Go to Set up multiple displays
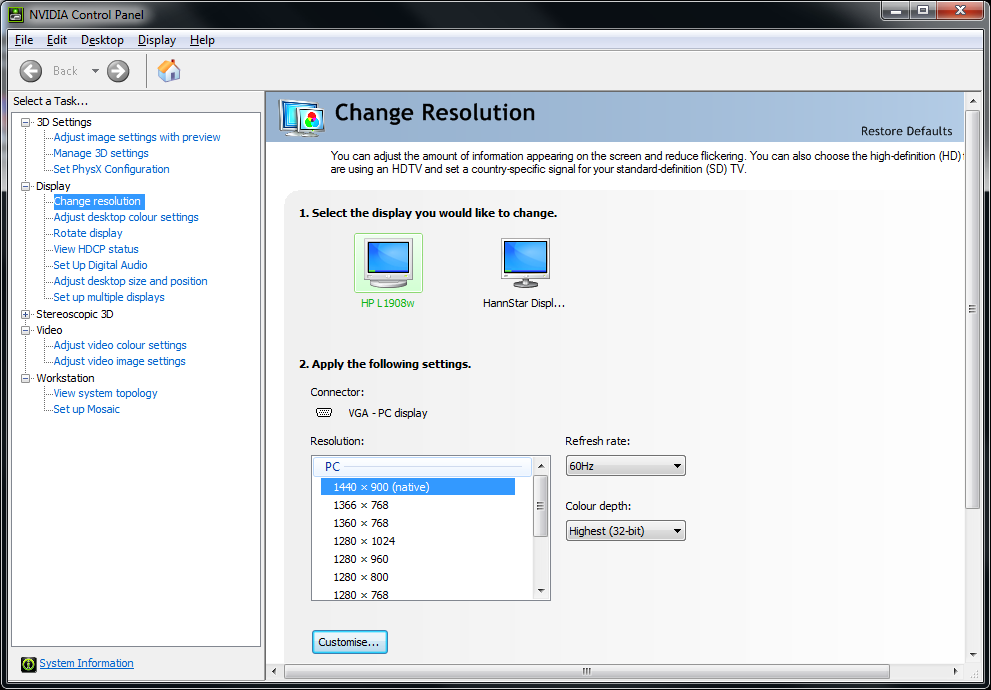Image resolution: width=991 pixels, height=690 pixels. tap(109, 297)
